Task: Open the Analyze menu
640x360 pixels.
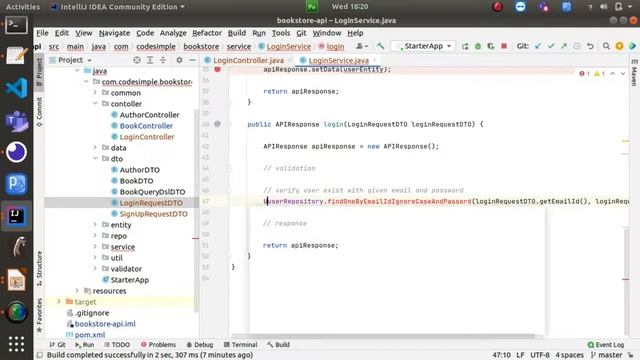Action: 173,33
